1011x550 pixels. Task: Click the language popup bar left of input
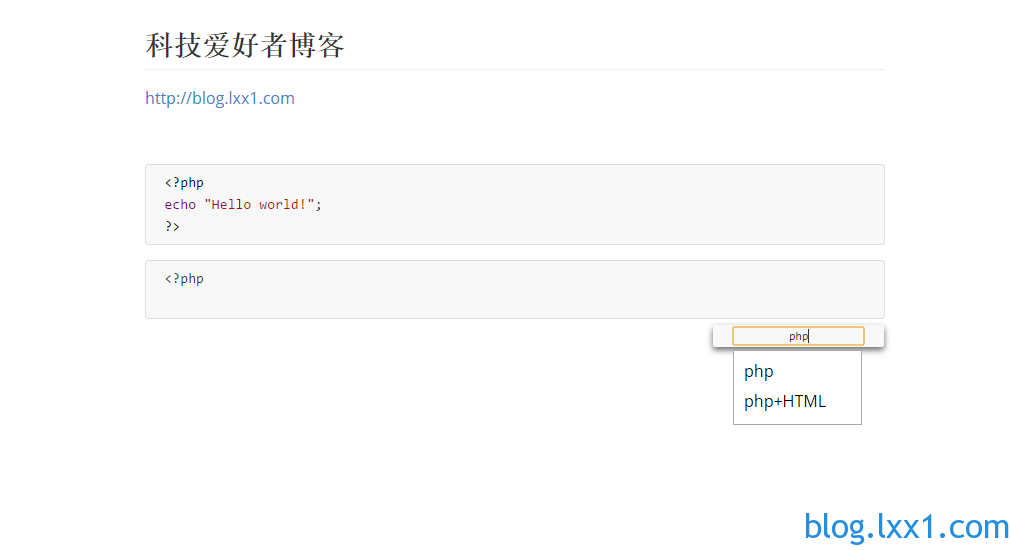(722, 336)
